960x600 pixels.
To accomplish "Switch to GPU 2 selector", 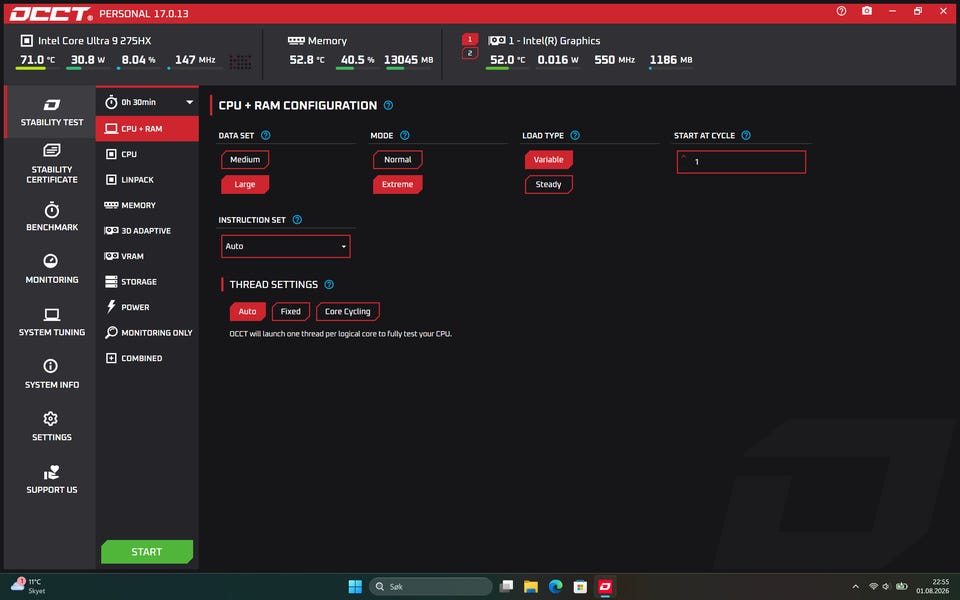I will coord(470,53).
